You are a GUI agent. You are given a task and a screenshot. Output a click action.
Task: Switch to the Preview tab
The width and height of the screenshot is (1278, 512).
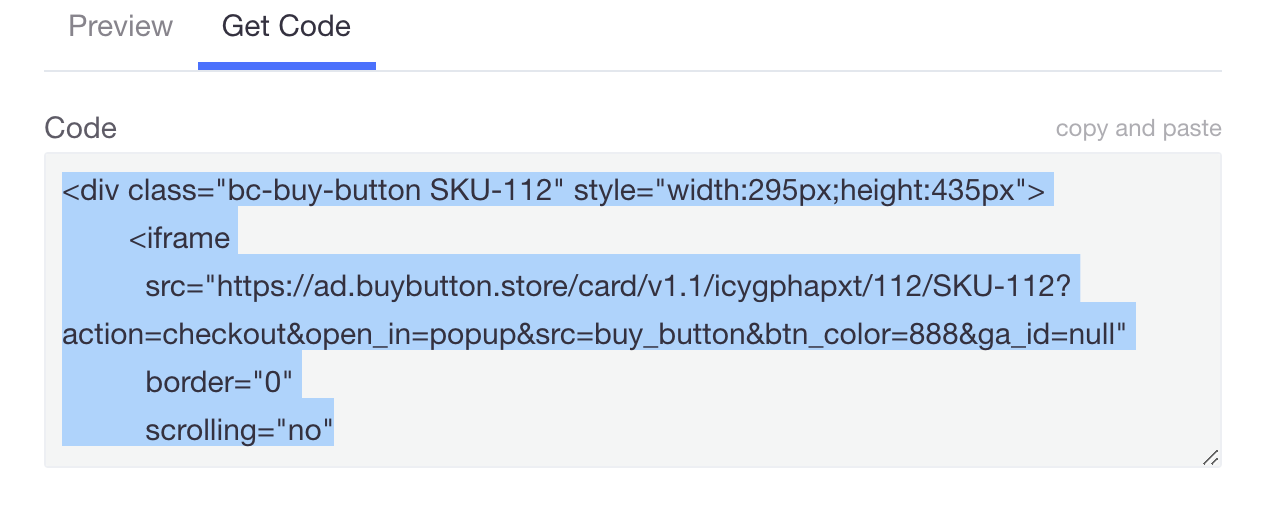[x=120, y=27]
